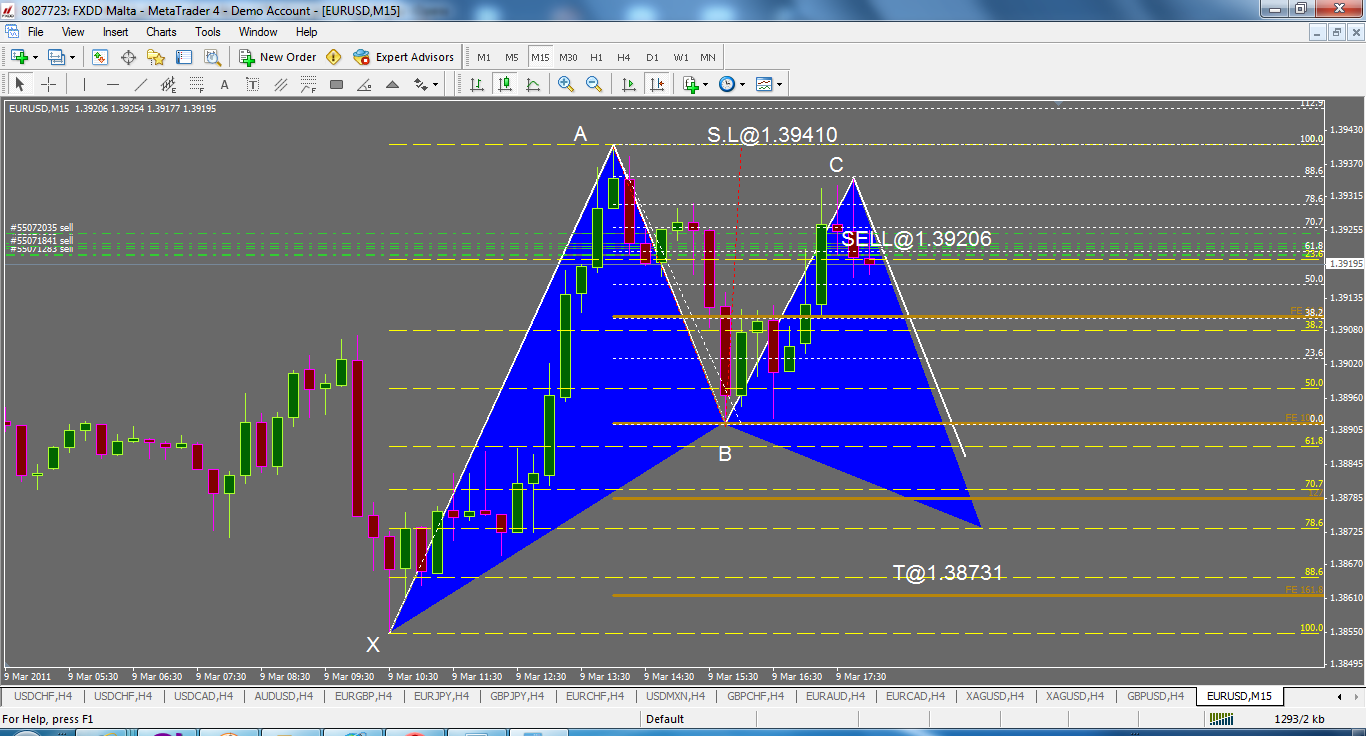Select the M15 timeframe button
The height and width of the screenshot is (736, 1366).
[540, 57]
